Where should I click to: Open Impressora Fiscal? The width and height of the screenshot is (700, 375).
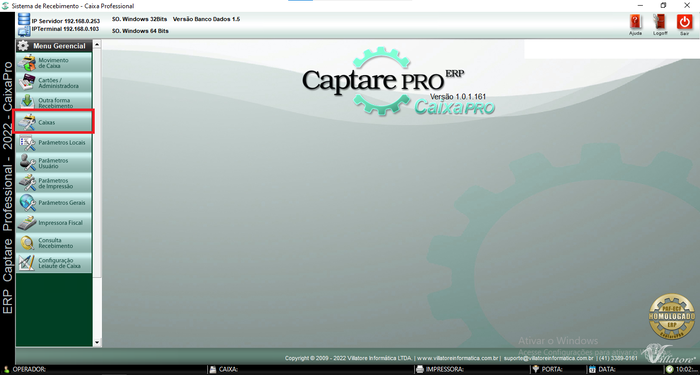(x=54, y=223)
